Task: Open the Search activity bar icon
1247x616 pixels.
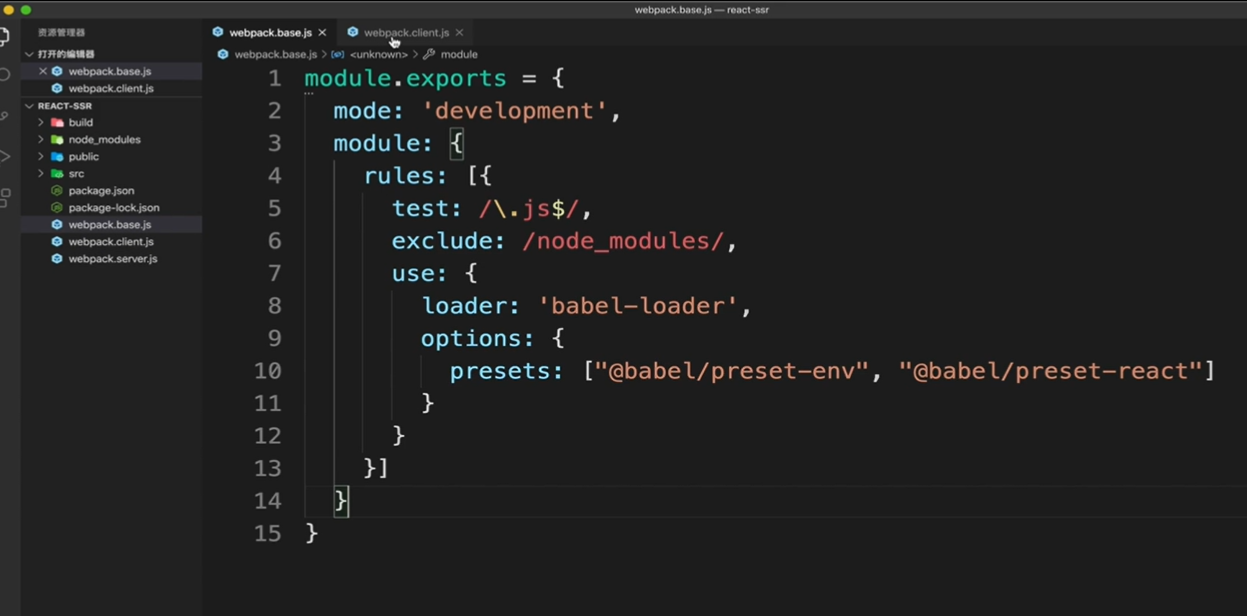Action: [x=5, y=76]
